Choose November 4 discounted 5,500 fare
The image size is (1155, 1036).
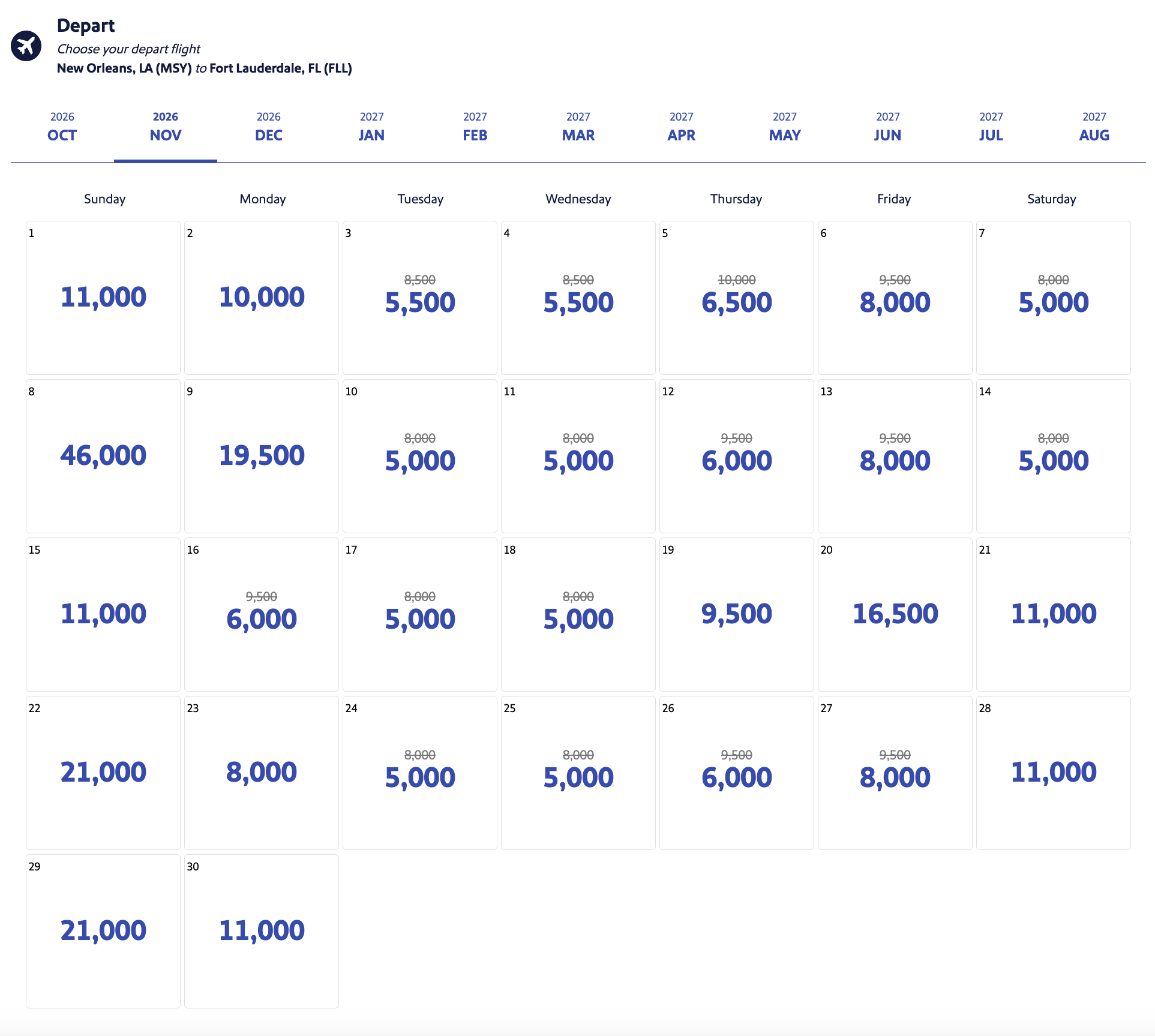(578, 298)
